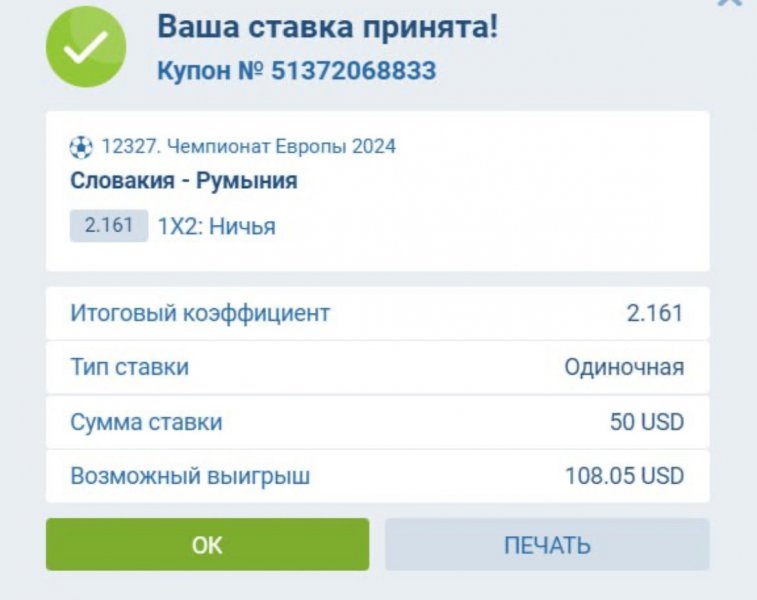Click the ПЕЧАТЬ button to print

[547, 545]
